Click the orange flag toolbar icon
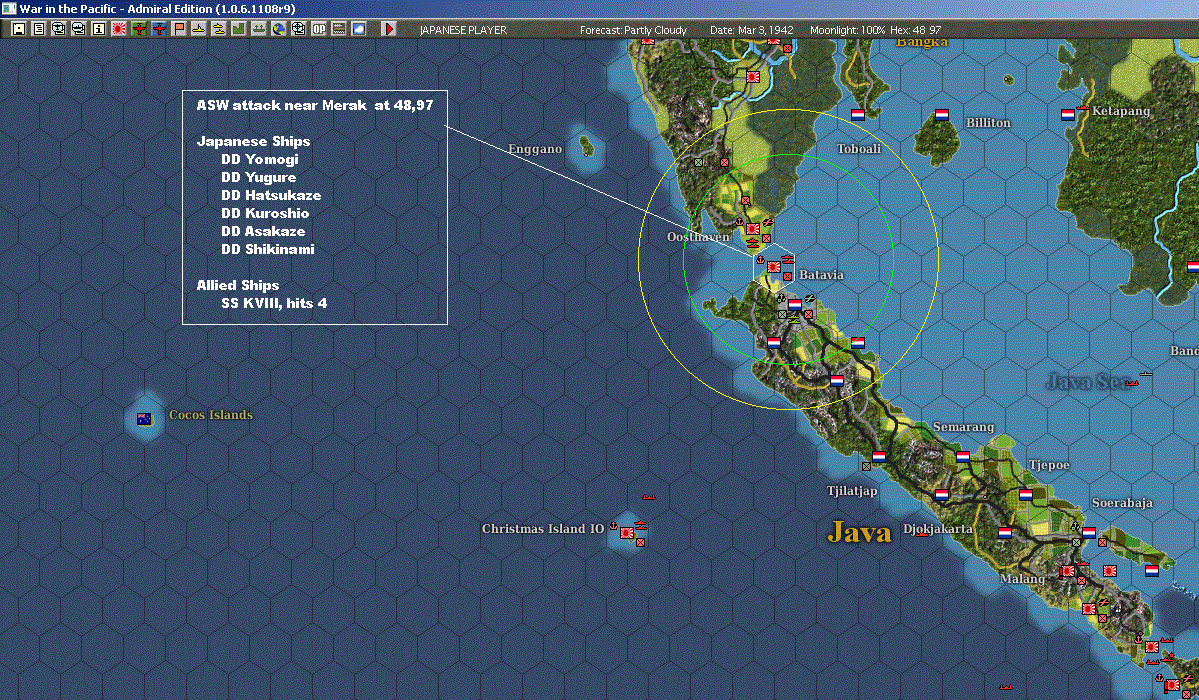This screenshot has height=700, width=1199. pyautogui.click(x=179, y=29)
